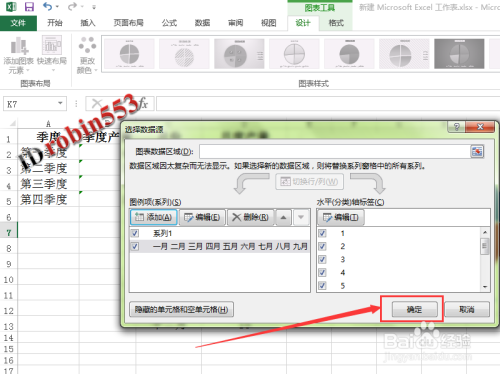Open dialog help with the question mark
The image size is (500, 374).
tap(456, 127)
